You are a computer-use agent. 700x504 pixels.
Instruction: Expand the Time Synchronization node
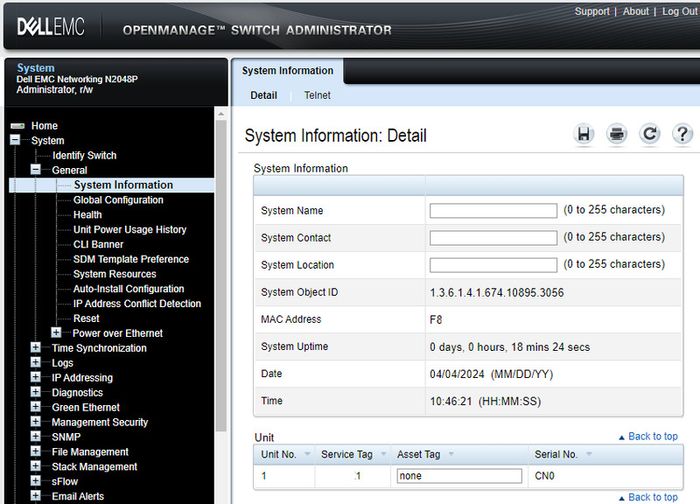point(35,347)
